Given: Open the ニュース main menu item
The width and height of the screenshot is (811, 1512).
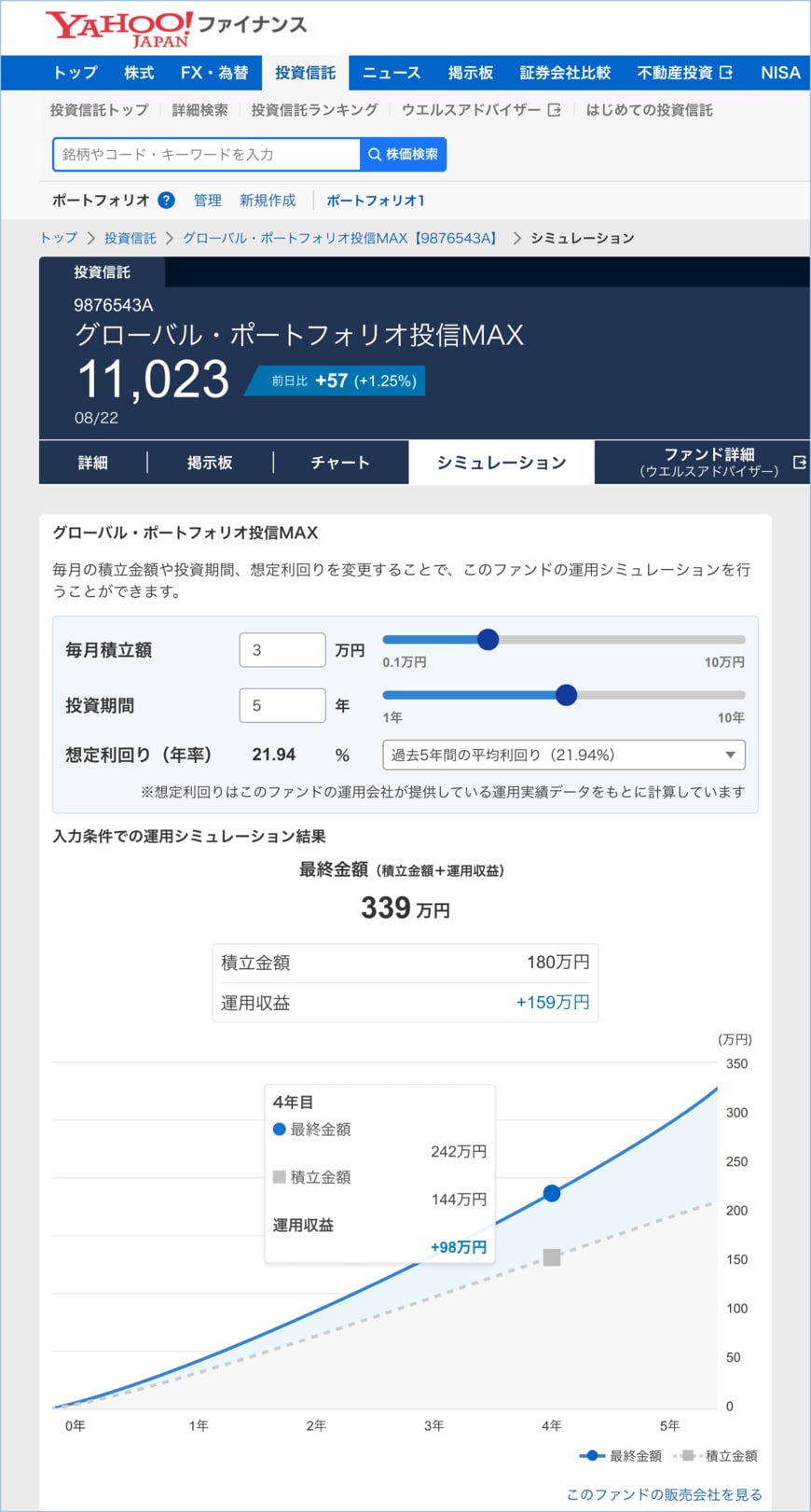Looking at the screenshot, I should pyautogui.click(x=392, y=73).
